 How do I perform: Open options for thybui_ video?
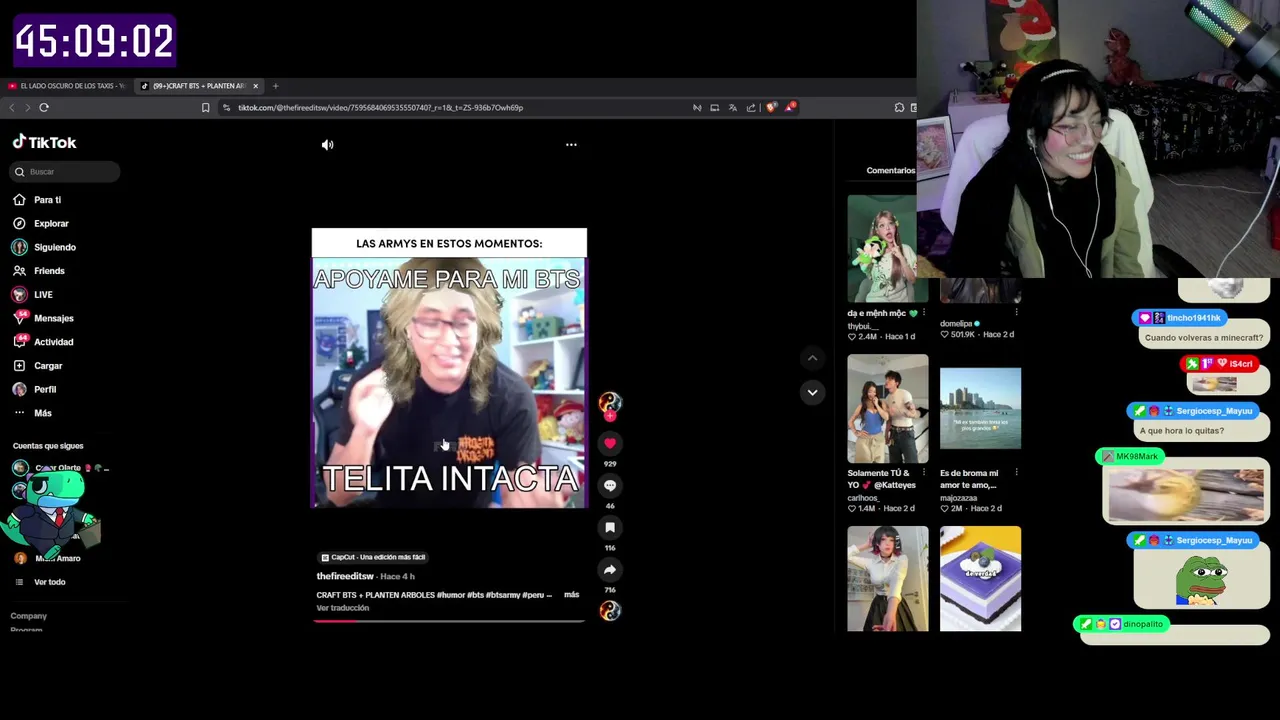pyautogui.click(x=923, y=313)
